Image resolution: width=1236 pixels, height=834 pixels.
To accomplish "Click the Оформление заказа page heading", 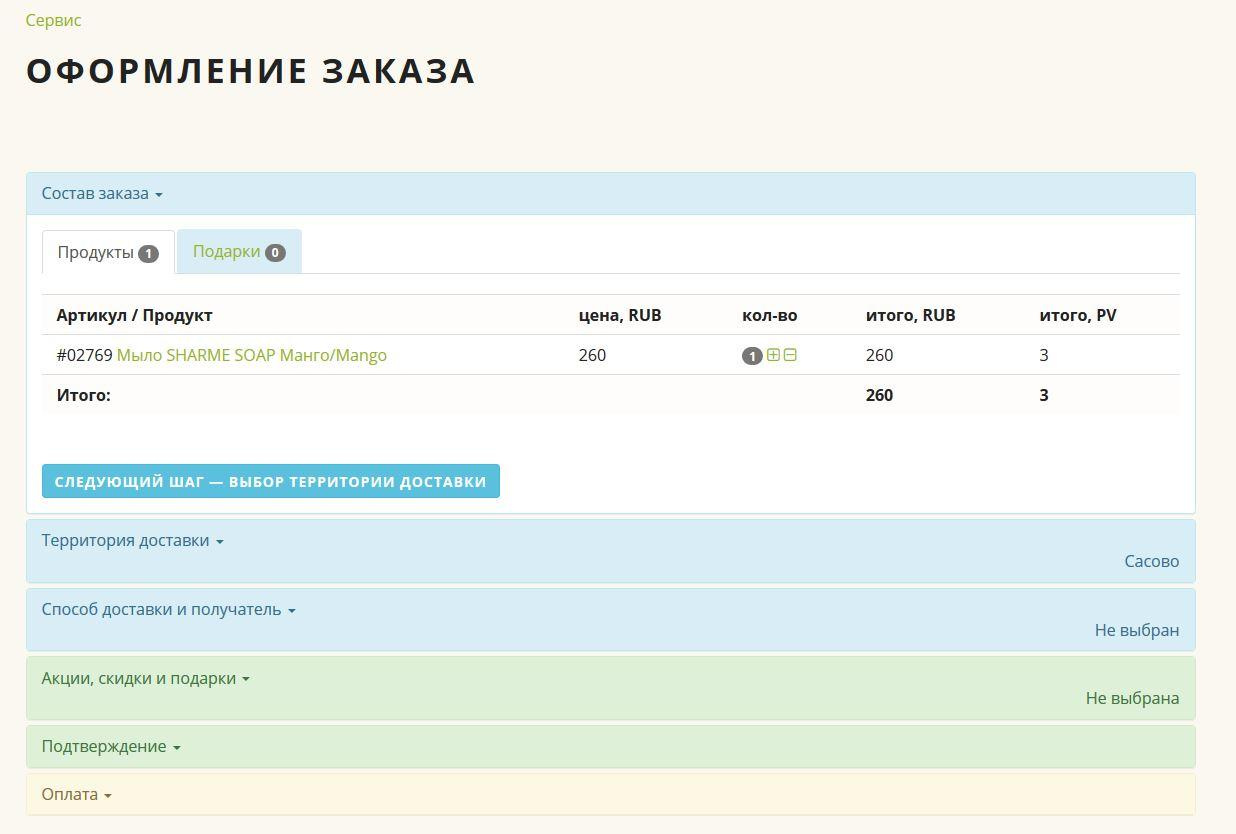I will tap(251, 71).
